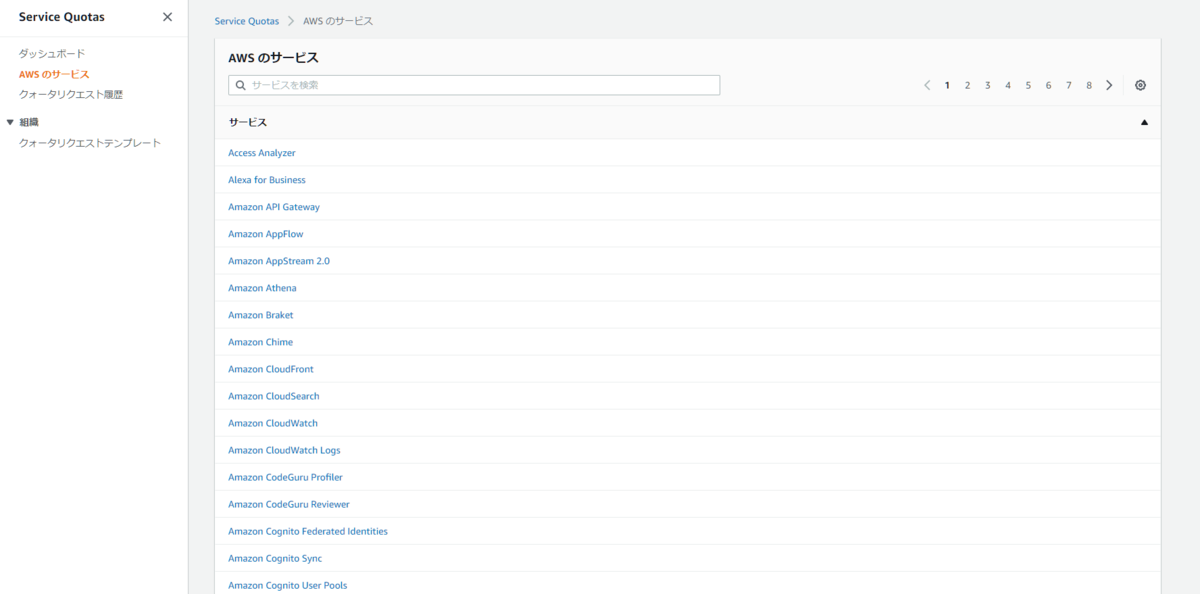Viewport: 1200px width, 594px height.
Task: Go to page 5
Action: [x=1028, y=85]
